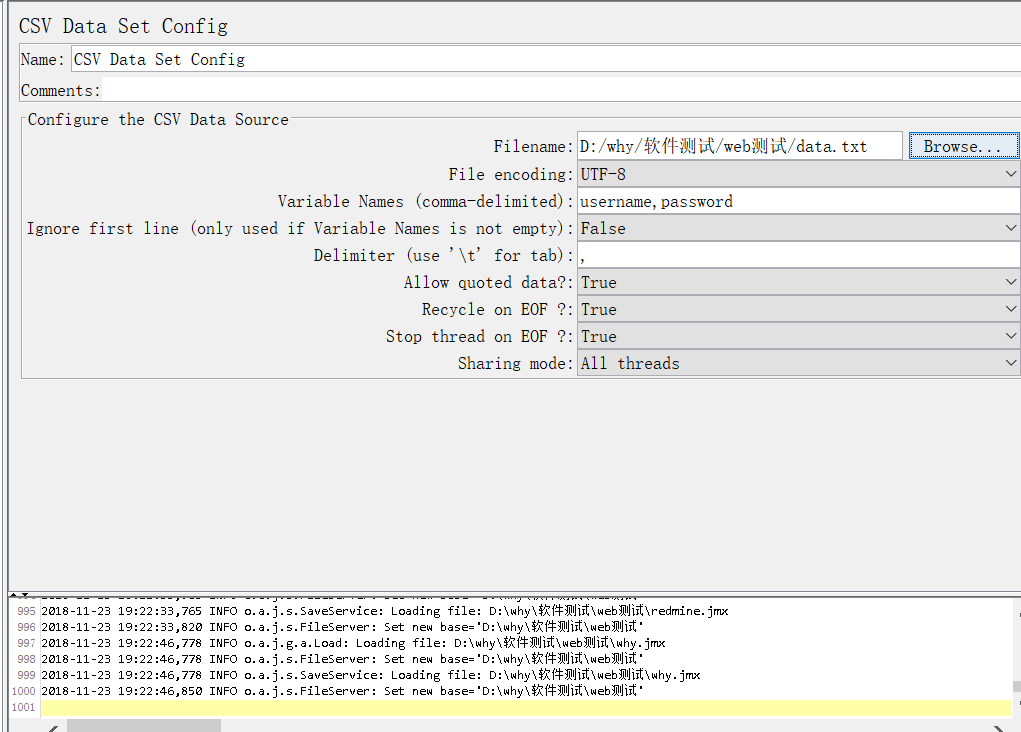Screen dimensions: 1021x732
Task: Click inside the Delimiter field
Action: click(x=798, y=255)
